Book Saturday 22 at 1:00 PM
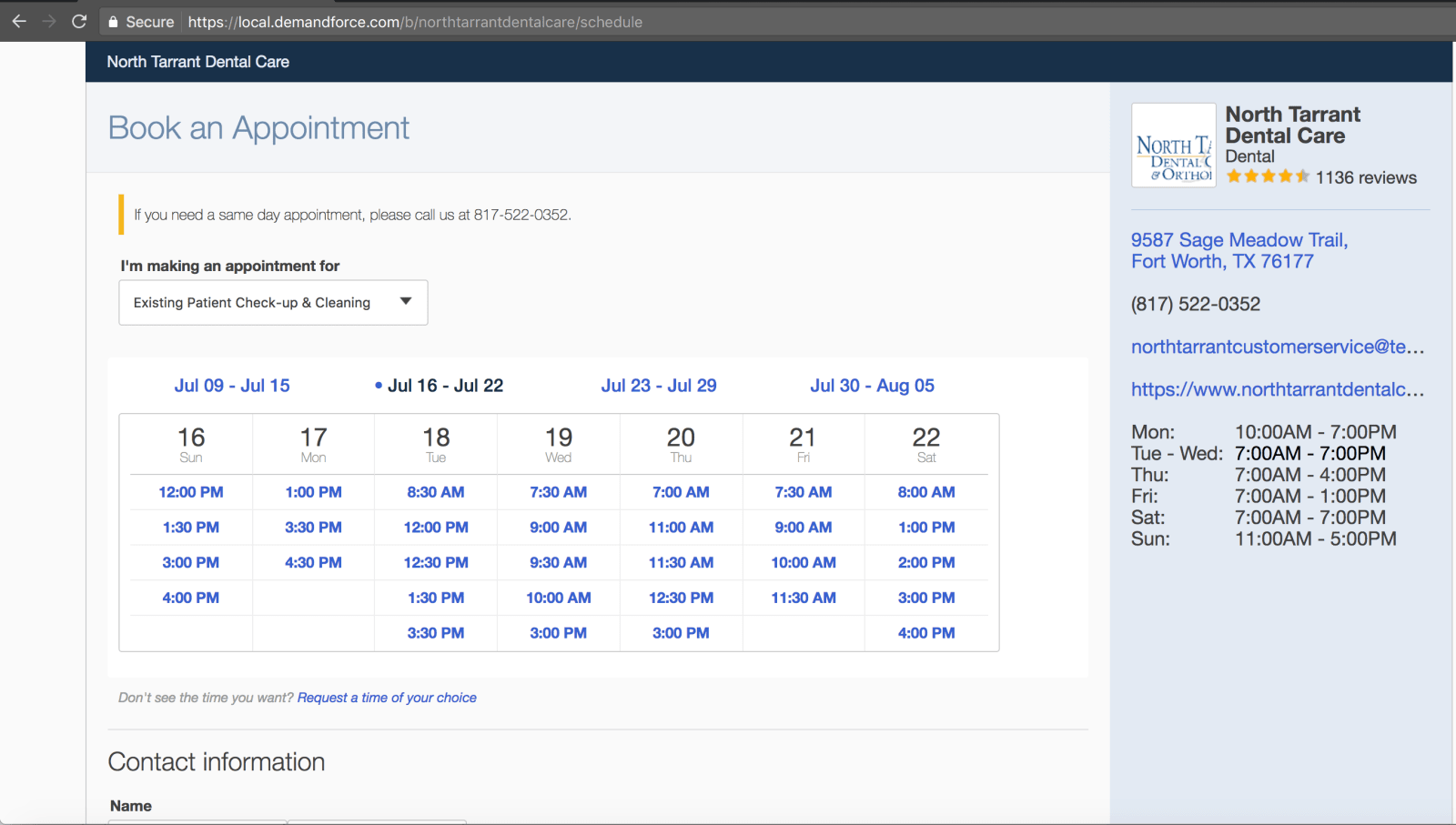The width and height of the screenshot is (1456, 825). pos(926,528)
